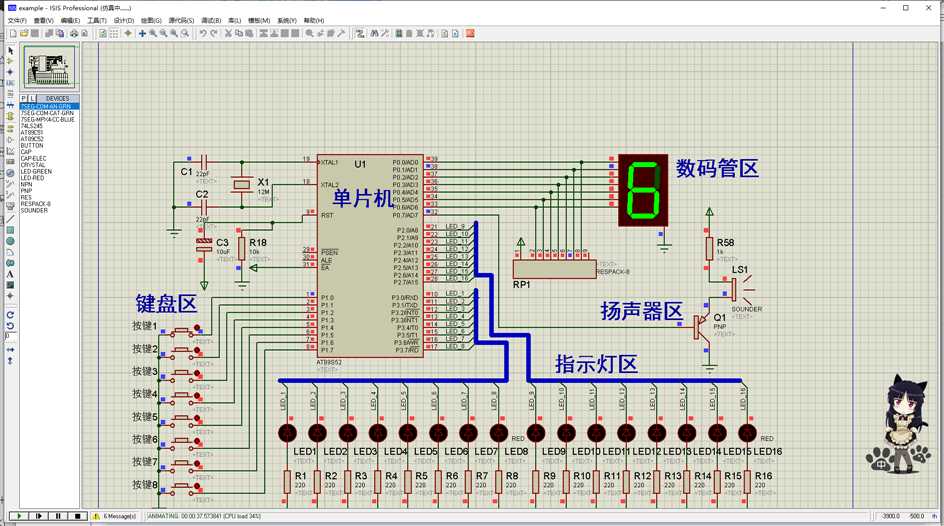Actuate pushbutton 按键3 in the keypad area
This screenshot has width=944, height=526.
(x=183, y=376)
